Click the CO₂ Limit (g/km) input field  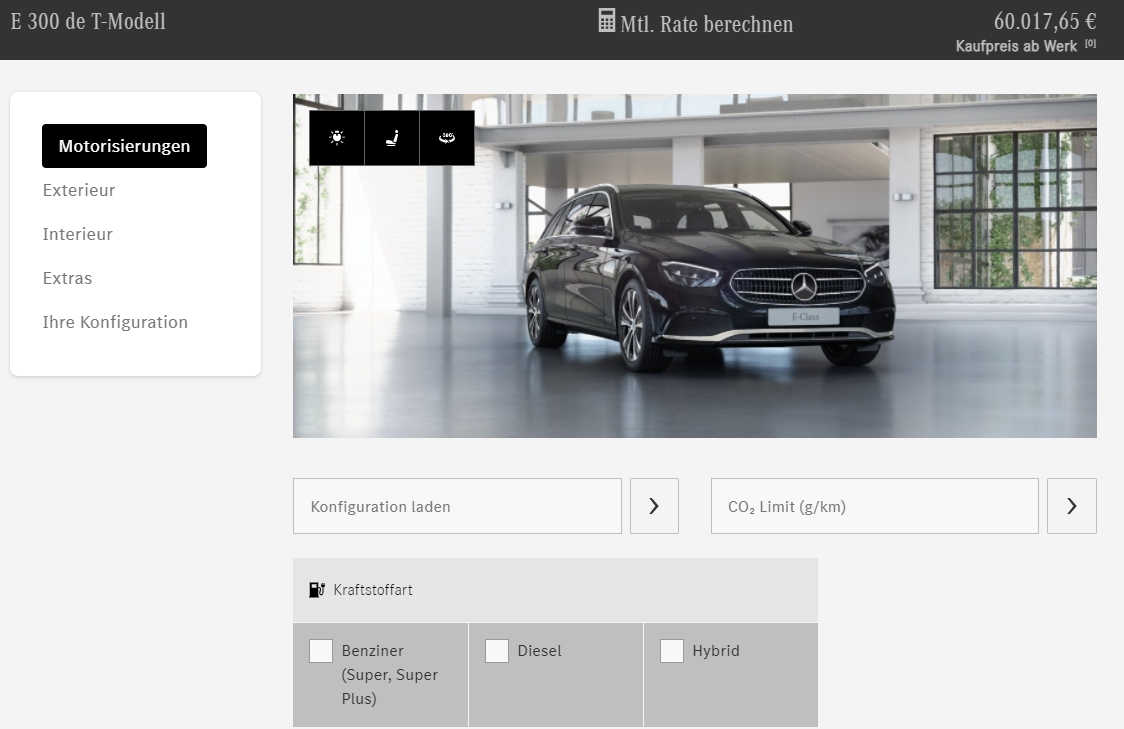[875, 506]
